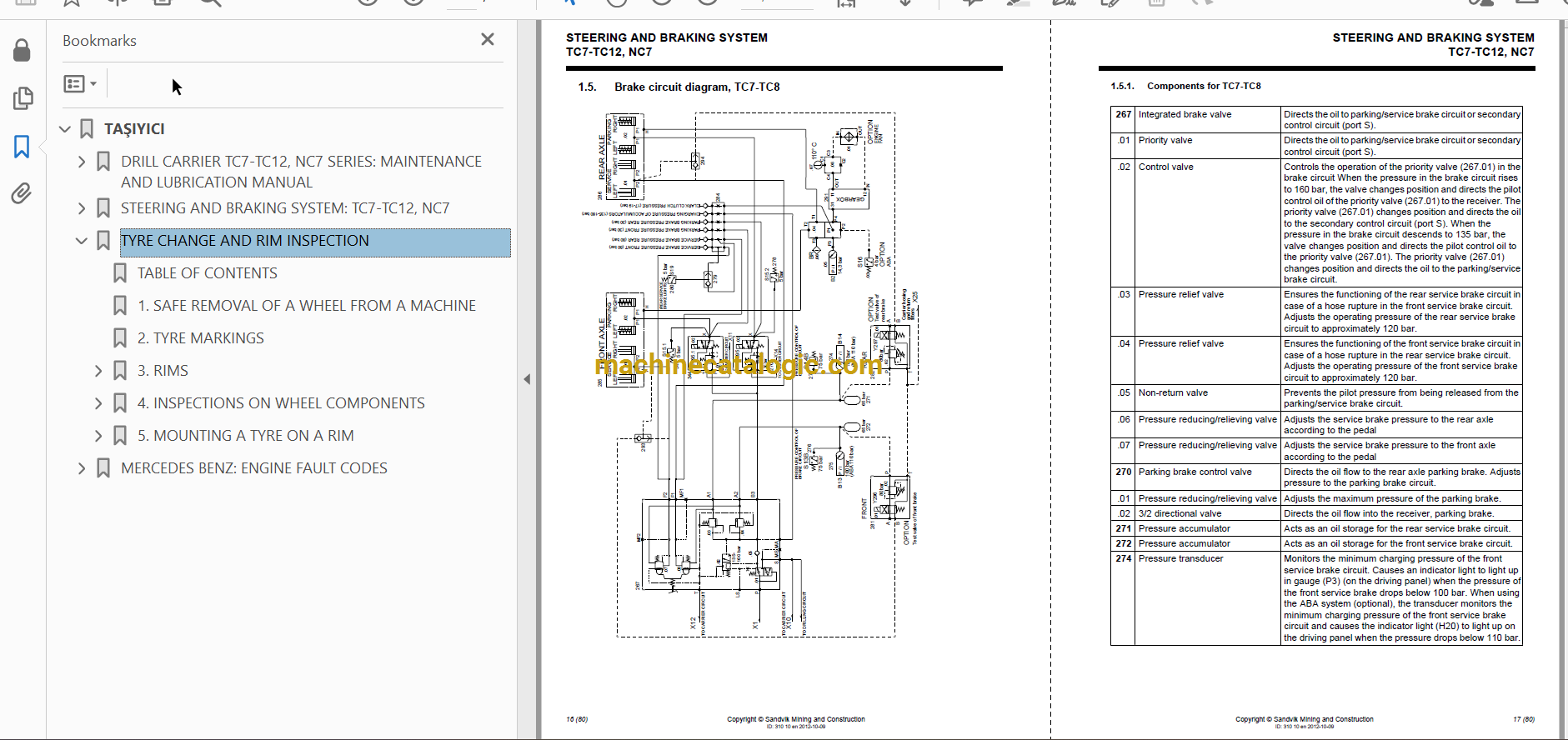Go to STEERING AND BRAKING SYSTEM bookmark
This screenshot has width=1568, height=740.
point(285,208)
